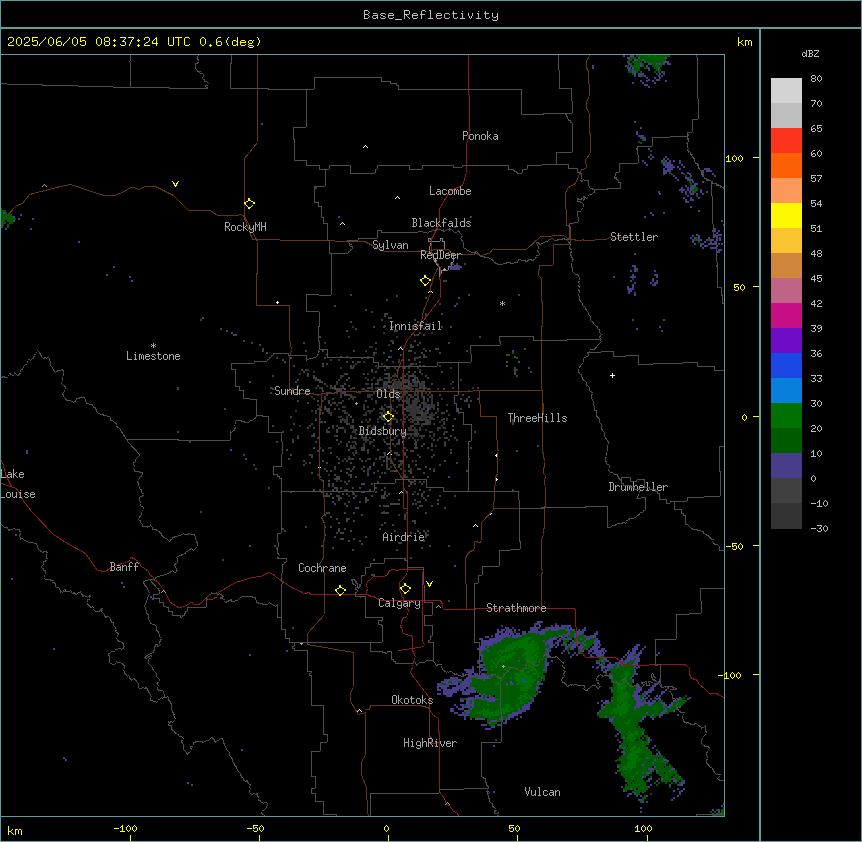Click the Sylvan label
The image size is (862, 842).
coord(390,245)
